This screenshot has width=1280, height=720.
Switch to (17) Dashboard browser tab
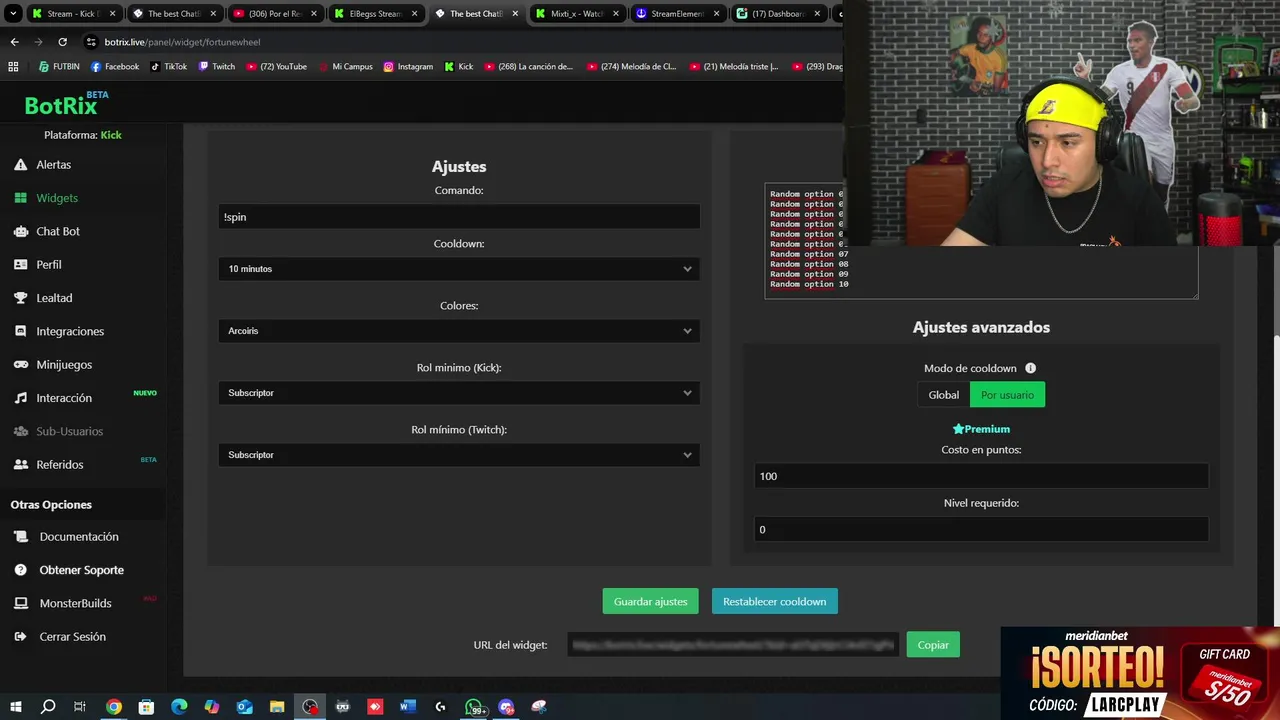pos(779,14)
